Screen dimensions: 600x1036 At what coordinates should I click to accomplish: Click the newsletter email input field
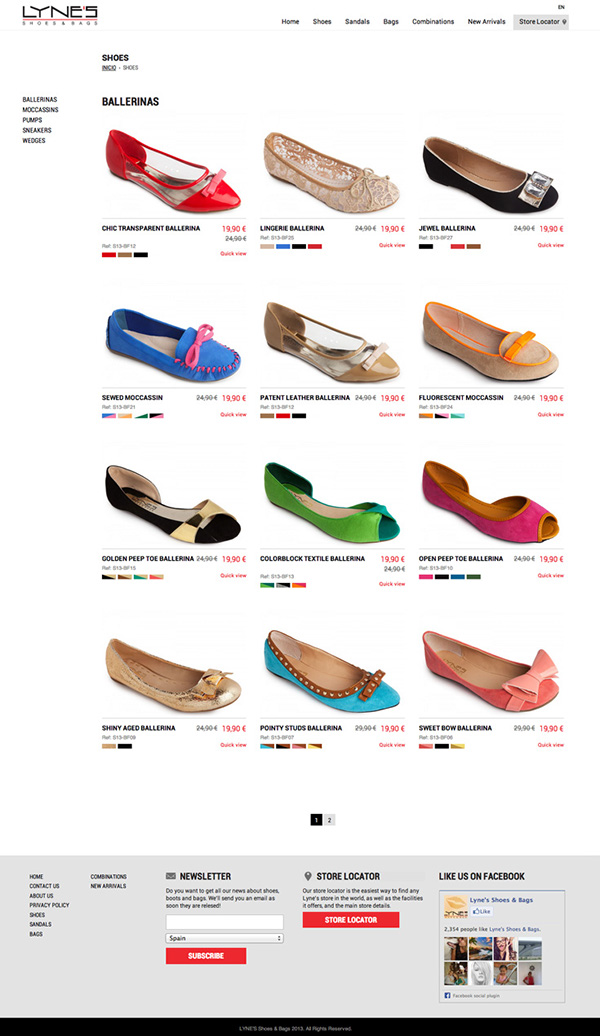click(225, 922)
